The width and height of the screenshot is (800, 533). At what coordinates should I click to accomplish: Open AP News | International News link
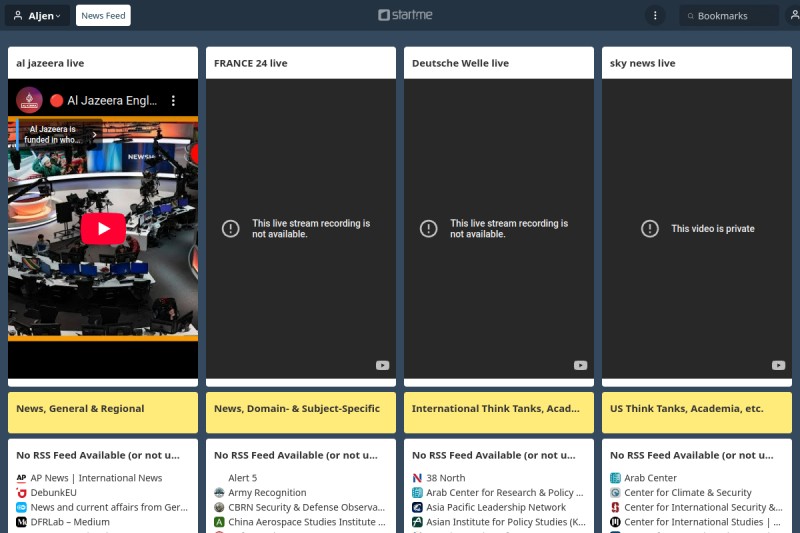(x=96, y=478)
